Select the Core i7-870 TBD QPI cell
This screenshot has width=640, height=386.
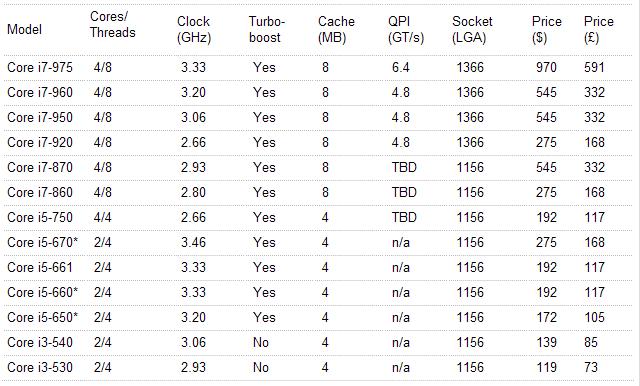(x=404, y=167)
